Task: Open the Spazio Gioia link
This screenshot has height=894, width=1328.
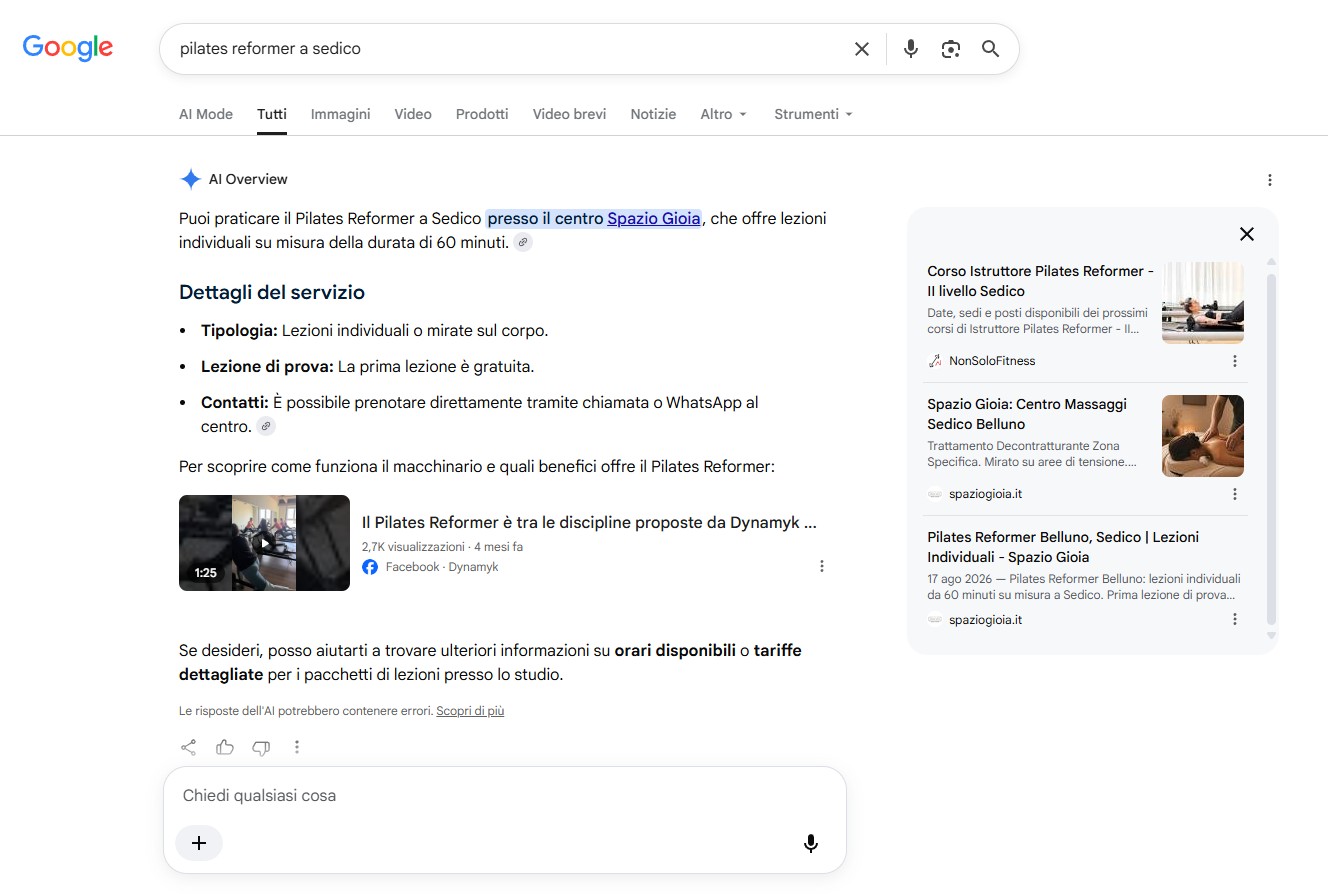Action: click(654, 218)
